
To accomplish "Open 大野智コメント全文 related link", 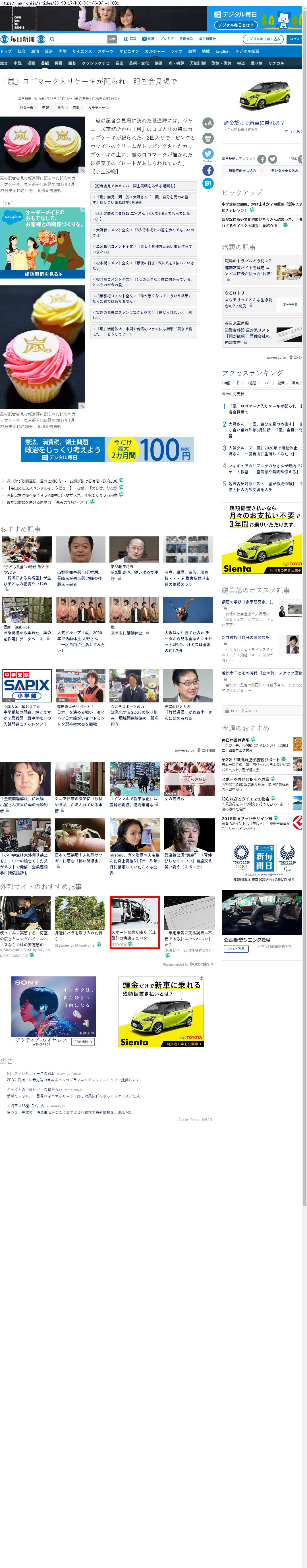I will point(144,233).
